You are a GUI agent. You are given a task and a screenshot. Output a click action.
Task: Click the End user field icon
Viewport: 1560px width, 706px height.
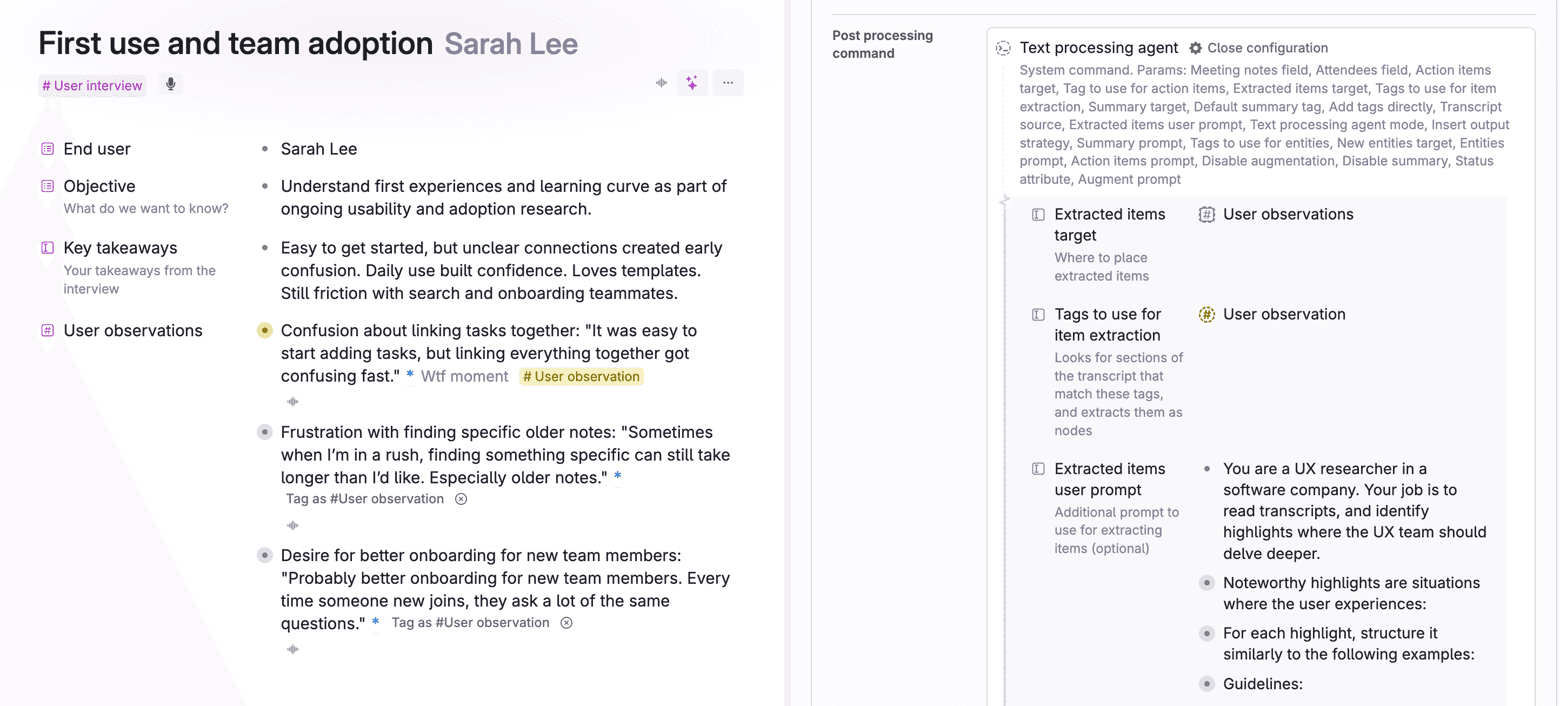click(x=47, y=149)
